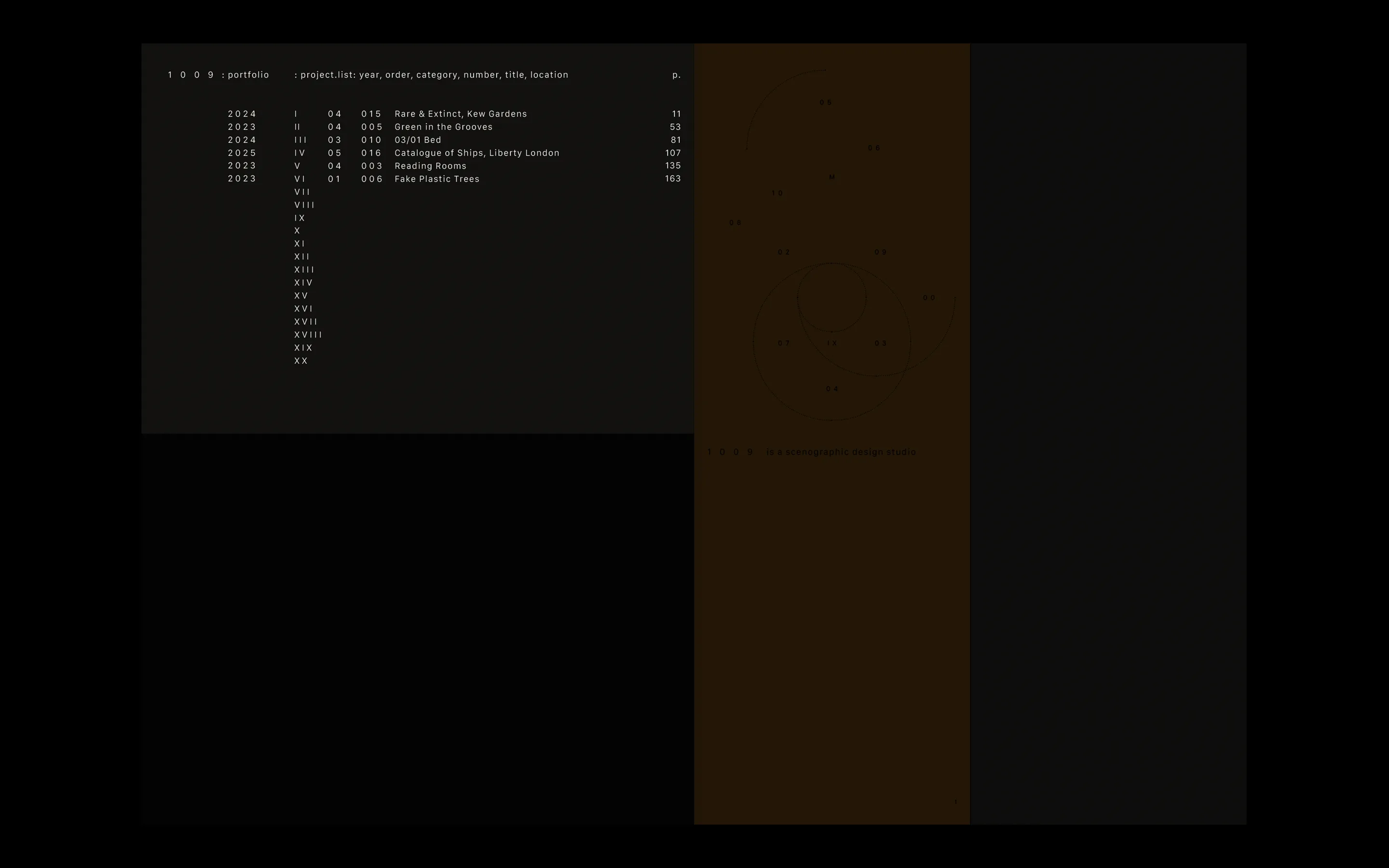Click the M marker in the diagram

[831, 177]
